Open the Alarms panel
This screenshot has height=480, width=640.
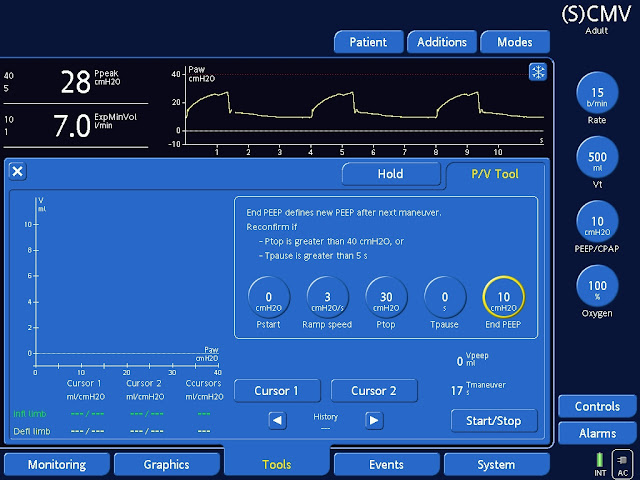tap(597, 433)
